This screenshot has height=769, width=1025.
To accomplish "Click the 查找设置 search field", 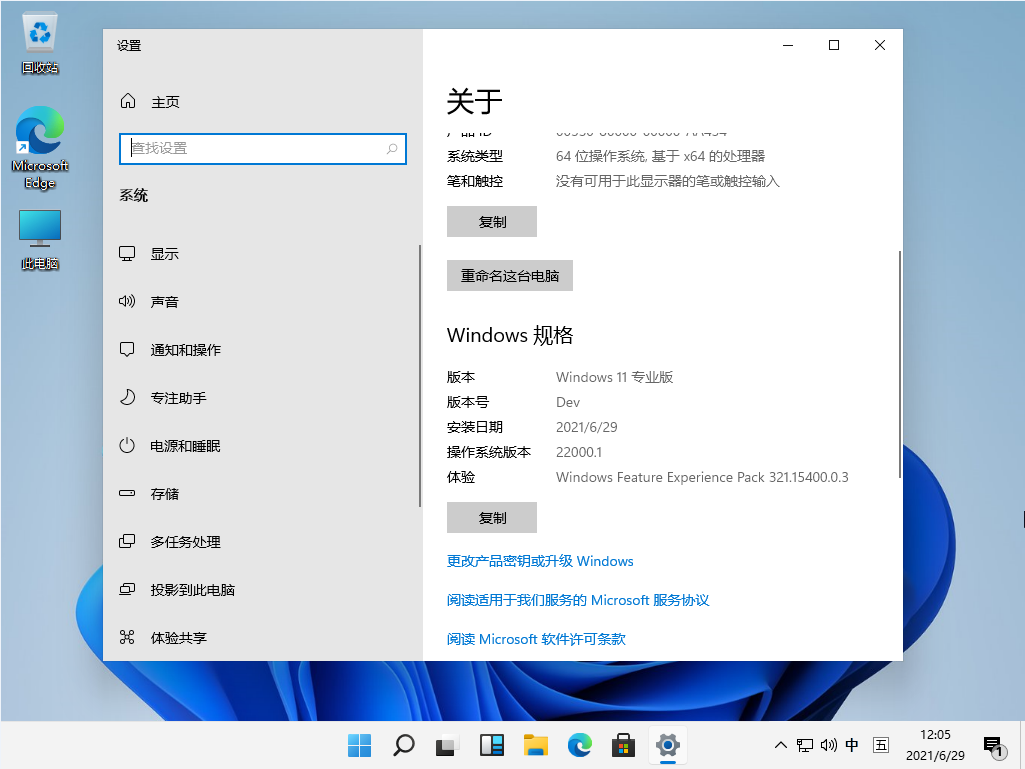I will tap(263, 149).
